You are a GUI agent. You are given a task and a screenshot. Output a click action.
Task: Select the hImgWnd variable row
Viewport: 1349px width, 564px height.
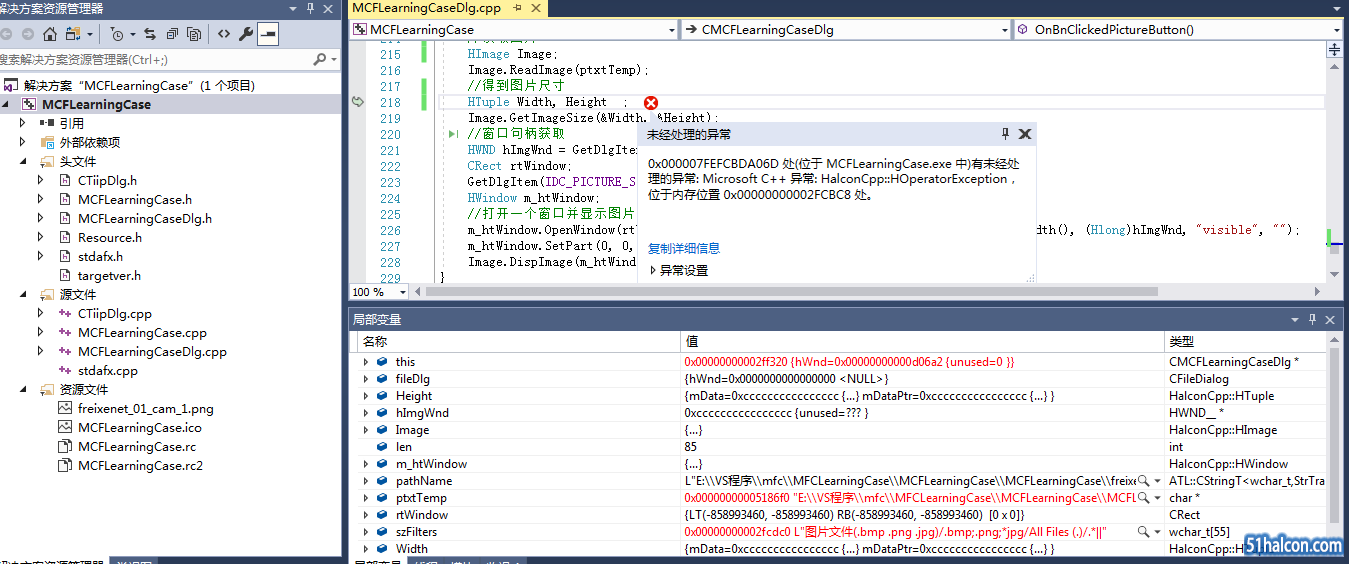pyautogui.click(x=840, y=413)
